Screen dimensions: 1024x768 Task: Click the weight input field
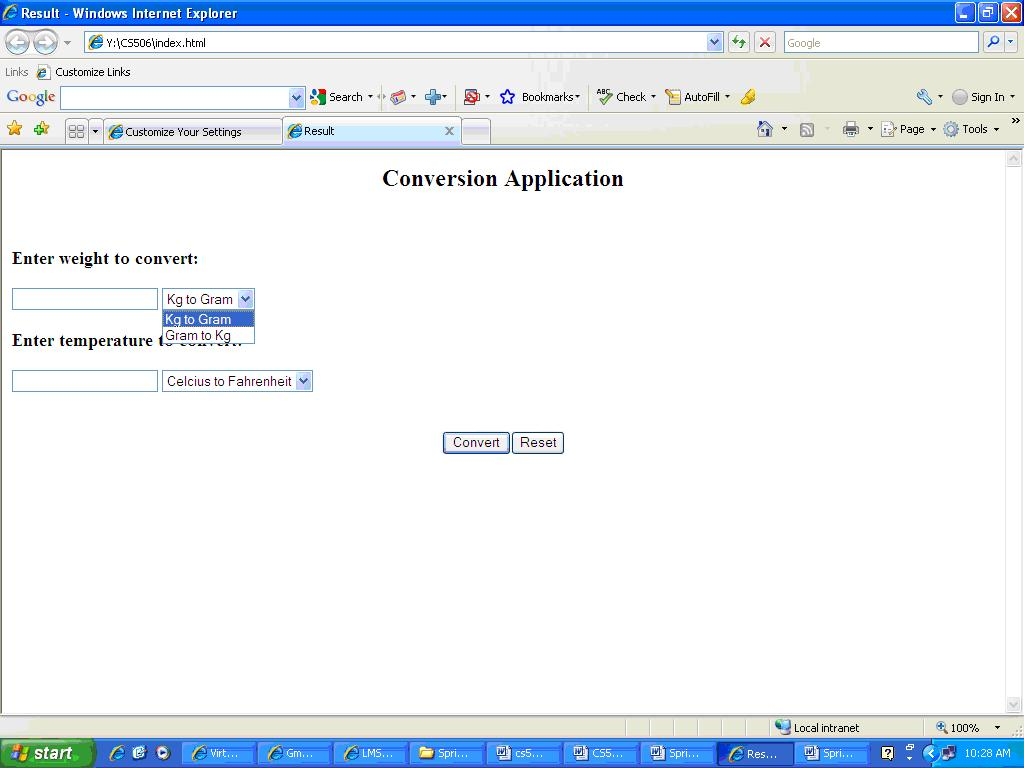click(x=83, y=298)
